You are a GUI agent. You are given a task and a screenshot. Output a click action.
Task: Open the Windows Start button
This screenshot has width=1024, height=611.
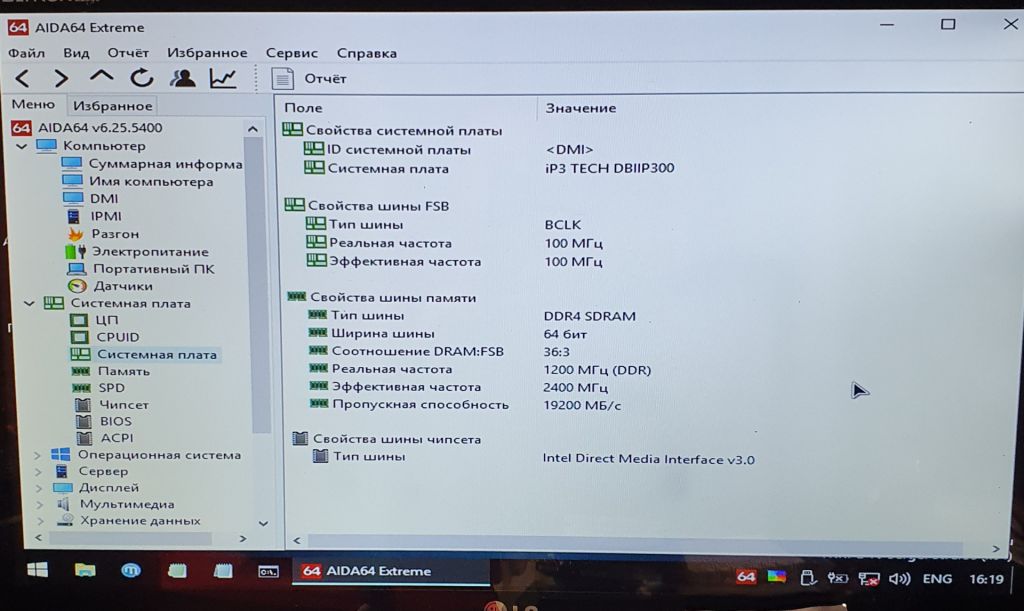37,571
